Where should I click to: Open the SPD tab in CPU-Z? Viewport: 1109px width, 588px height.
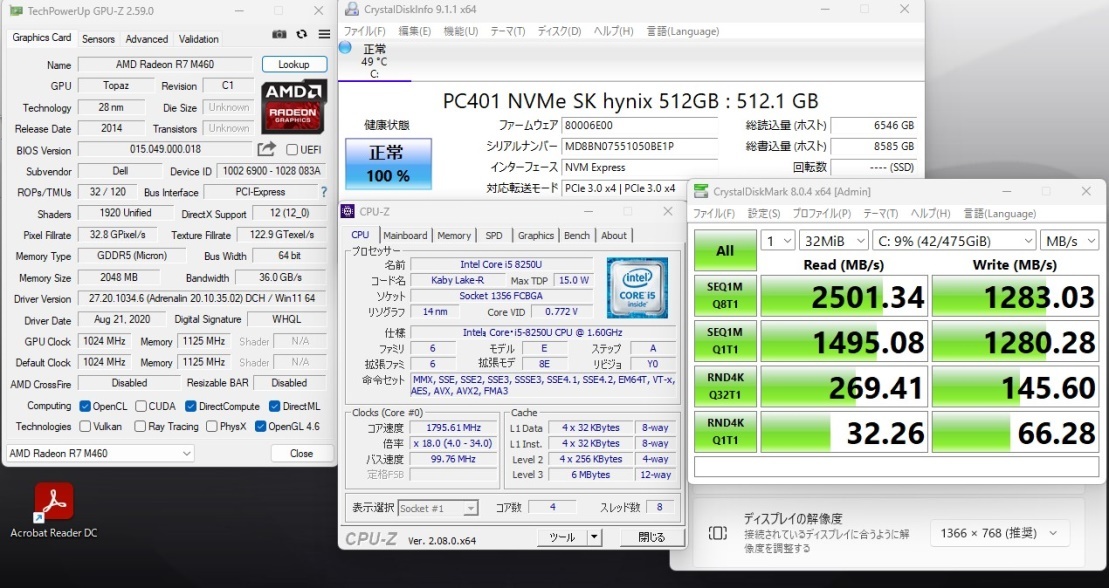point(494,236)
